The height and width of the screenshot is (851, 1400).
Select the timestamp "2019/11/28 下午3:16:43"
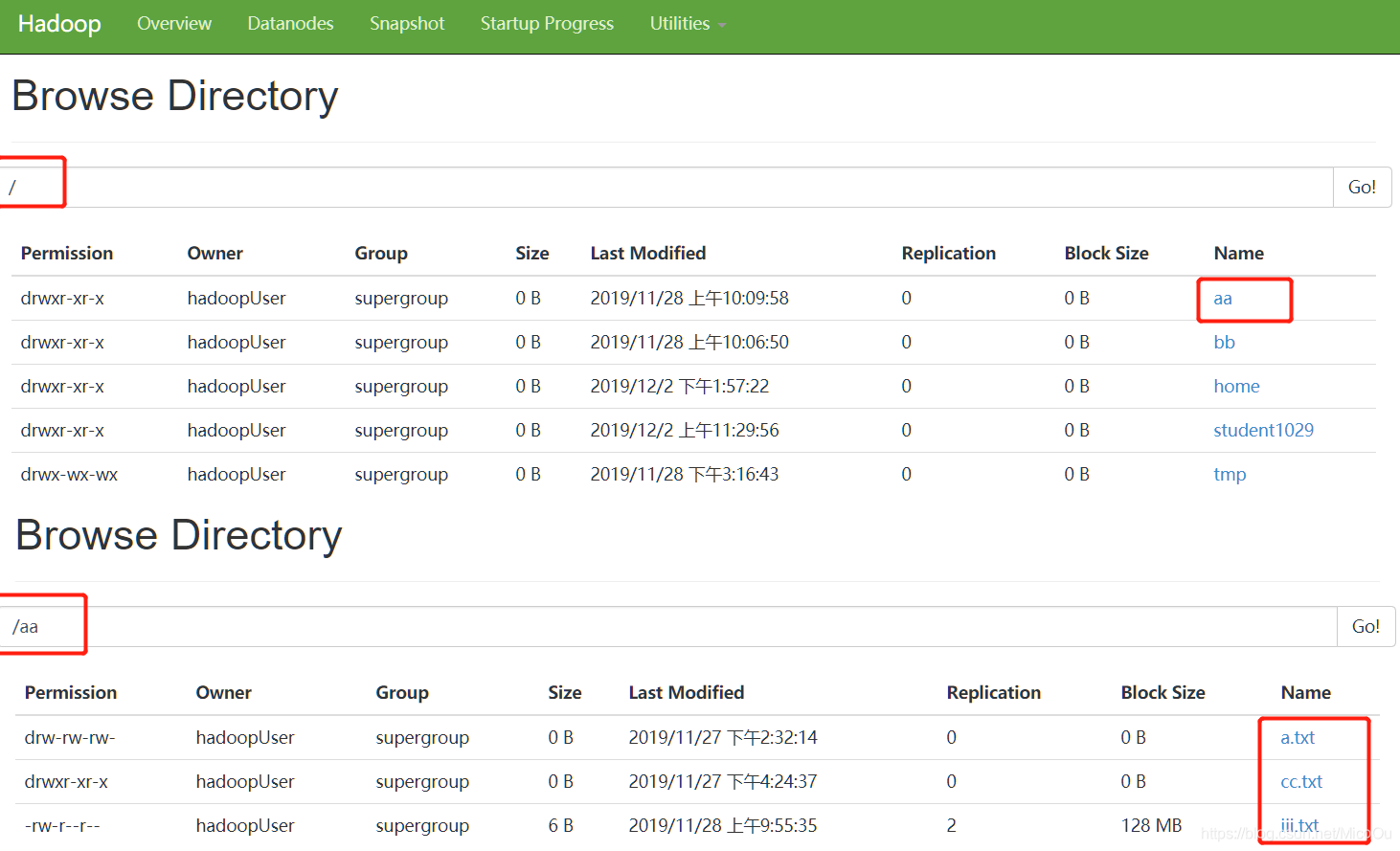click(685, 475)
